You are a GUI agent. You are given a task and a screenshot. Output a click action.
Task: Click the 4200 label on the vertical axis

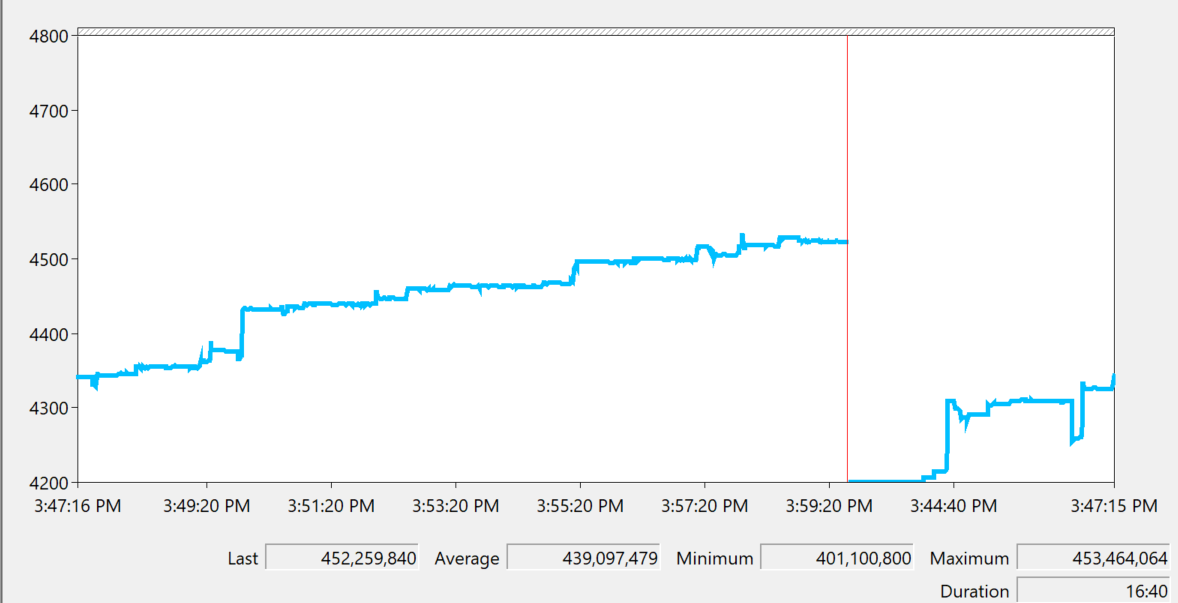pyautogui.click(x=48, y=483)
